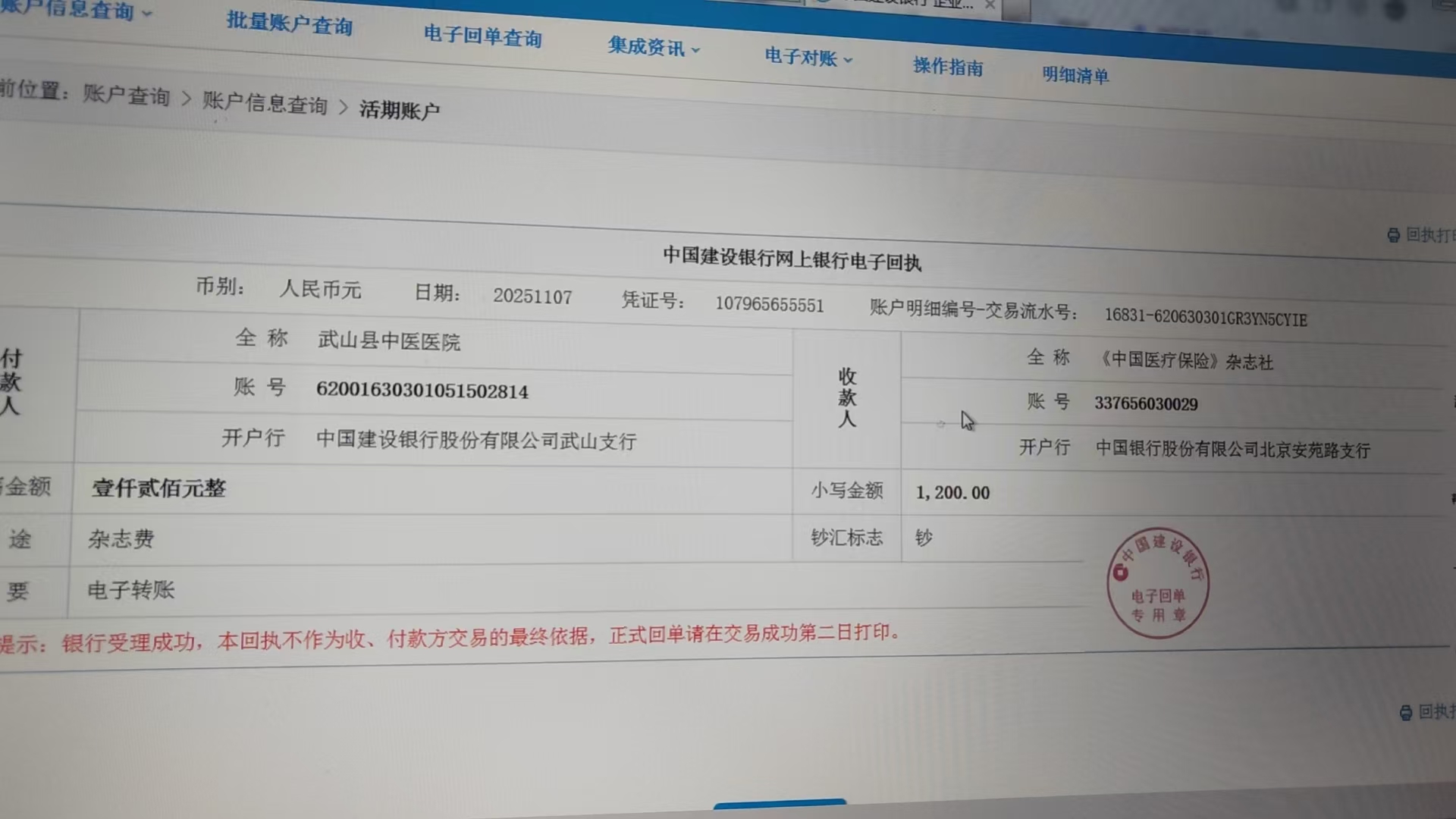Click payee account number 337656030029
The image size is (1456, 819).
(x=1146, y=404)
